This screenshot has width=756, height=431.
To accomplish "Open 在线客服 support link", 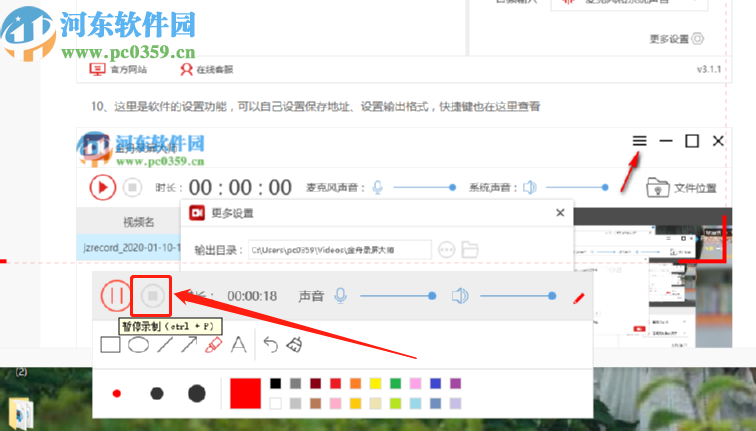I will [206, 69].
